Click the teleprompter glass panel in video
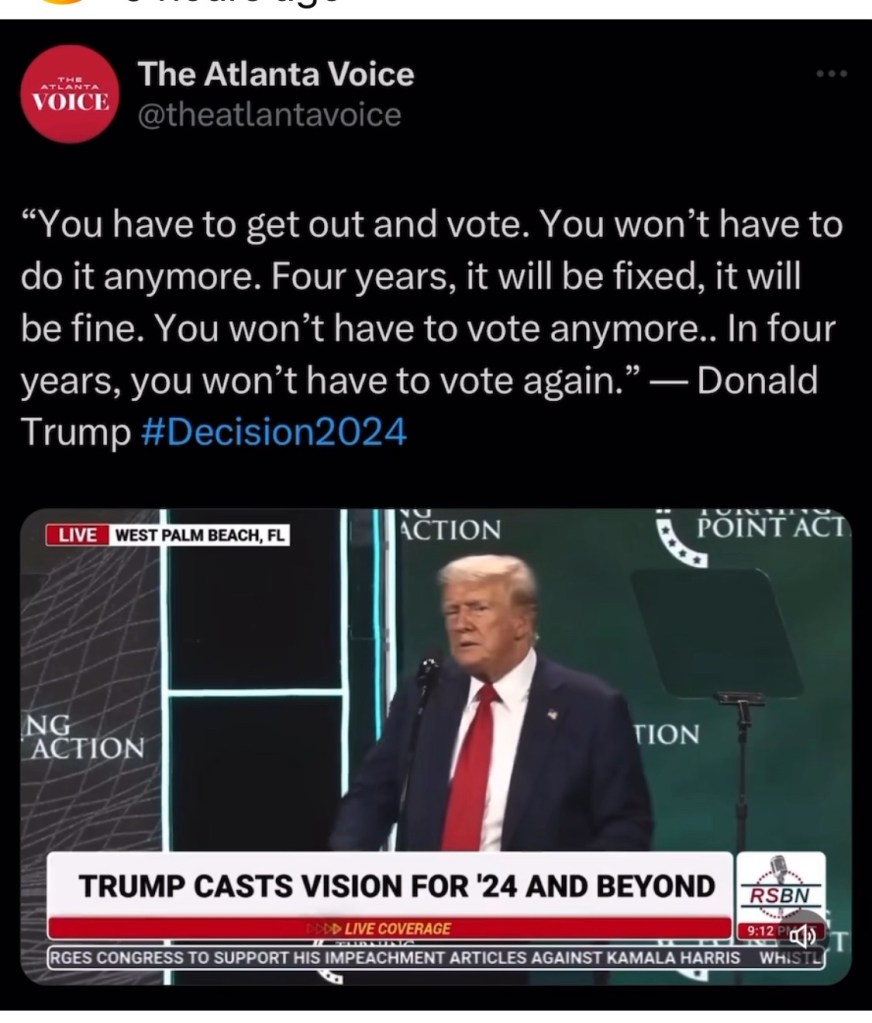The height and width of the screenshot is (1023, 872). click(x=716, y=632)
